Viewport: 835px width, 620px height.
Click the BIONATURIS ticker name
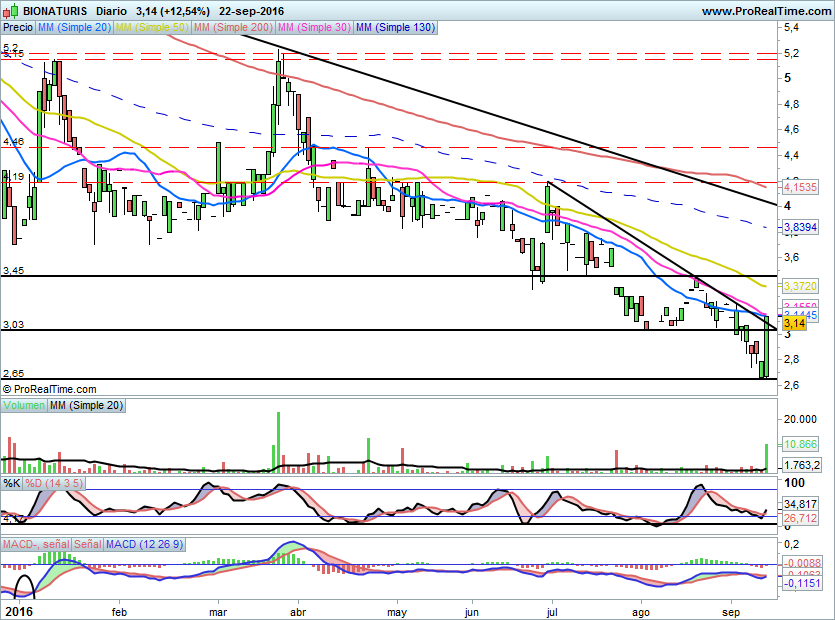click(54, 10)
